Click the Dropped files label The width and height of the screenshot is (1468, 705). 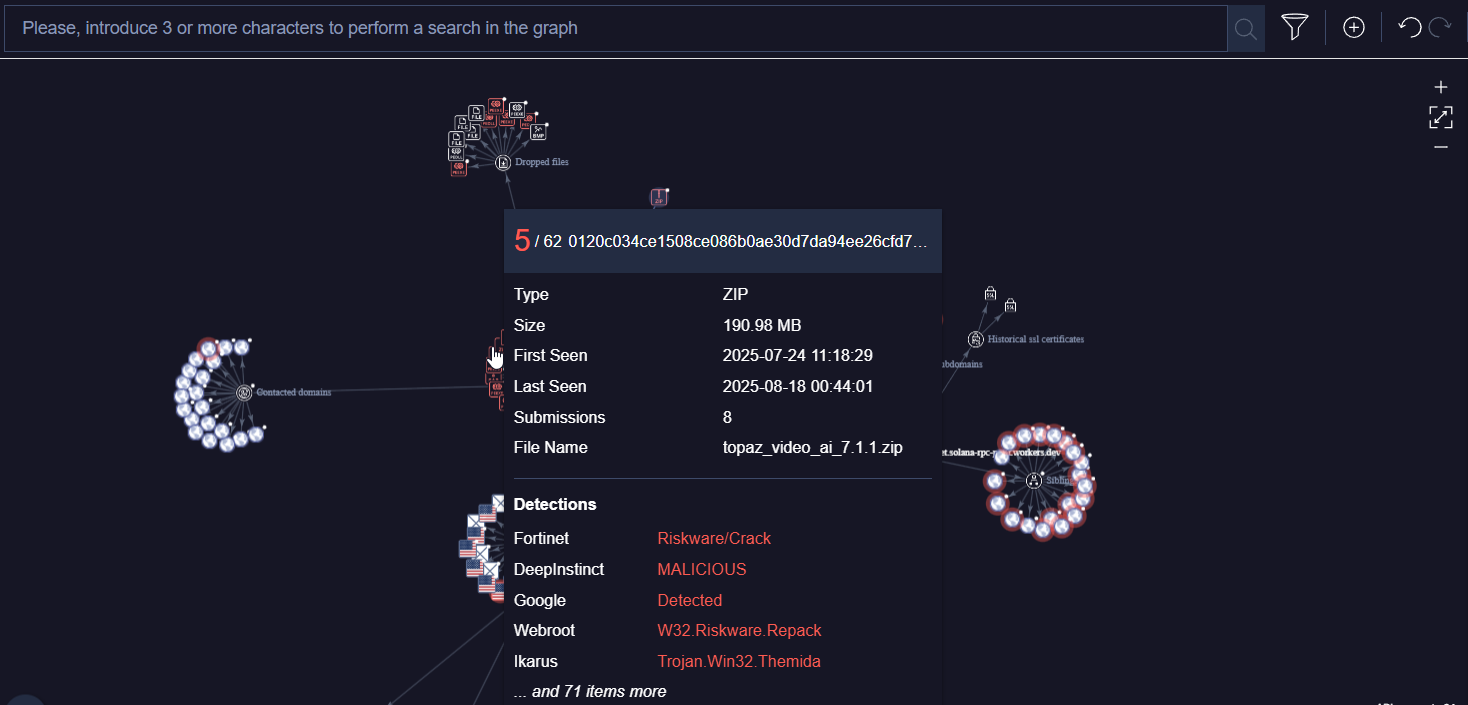pos(542,161)
